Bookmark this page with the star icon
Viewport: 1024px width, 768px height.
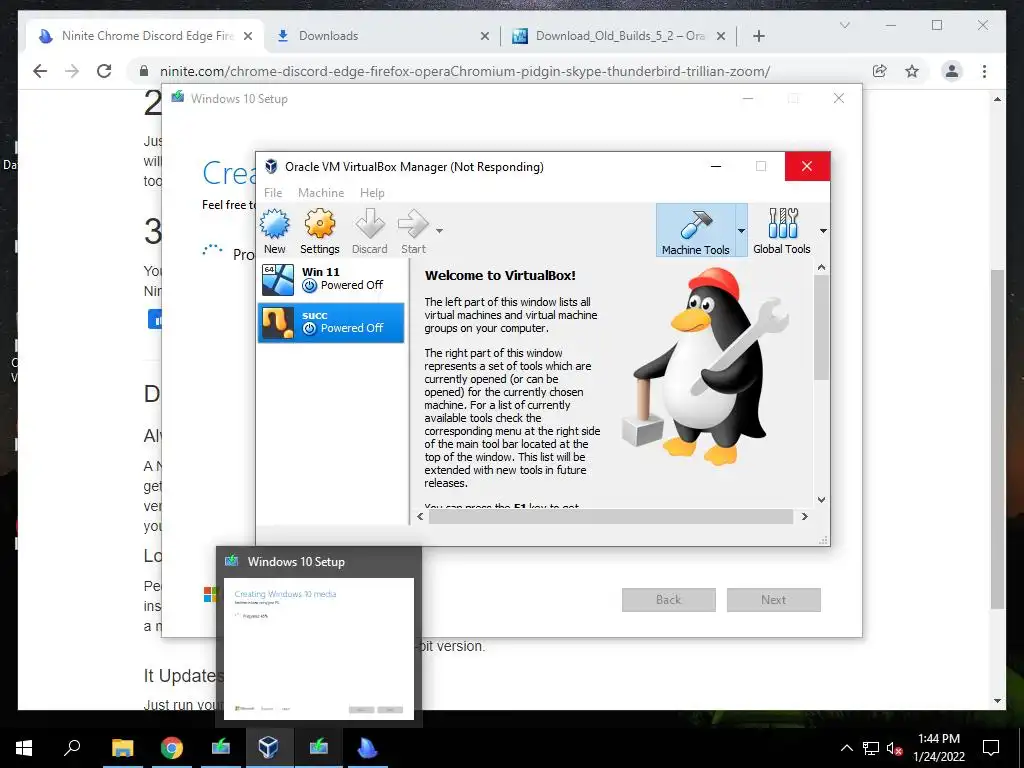(x=912, y=71)
